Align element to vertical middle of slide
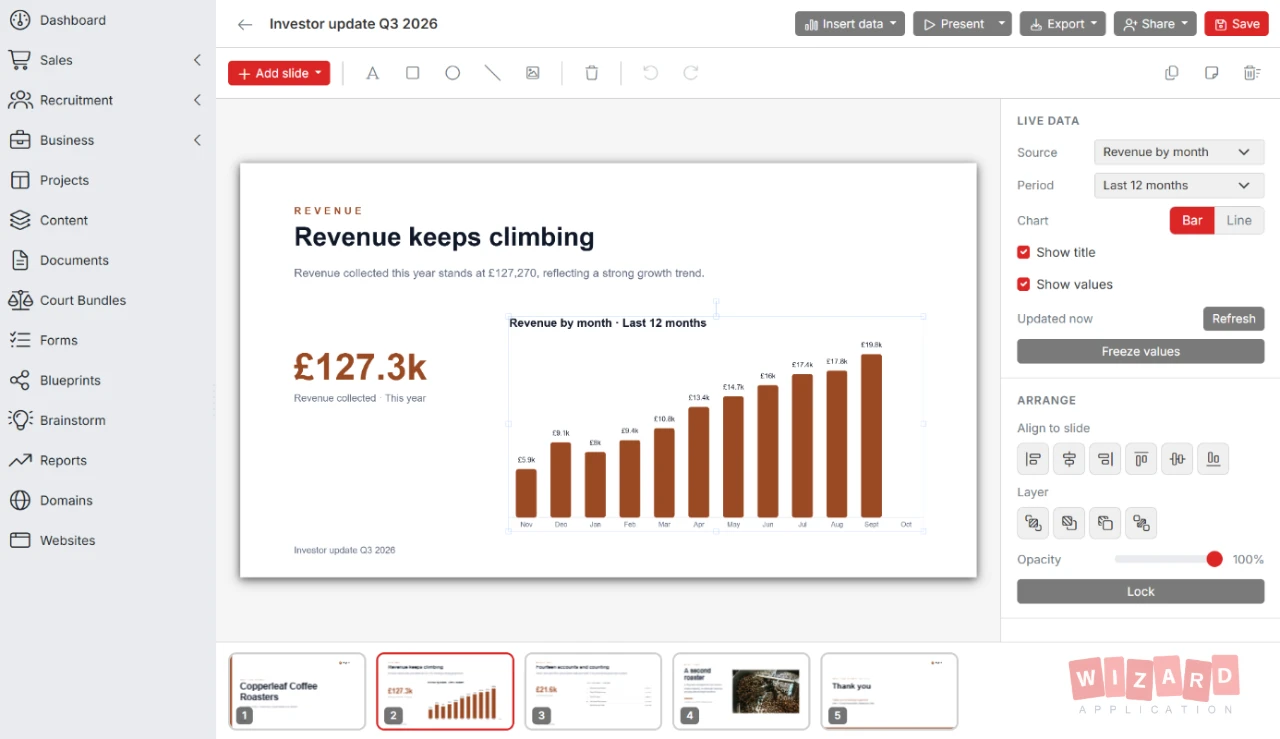 (x=1177, y=459)
